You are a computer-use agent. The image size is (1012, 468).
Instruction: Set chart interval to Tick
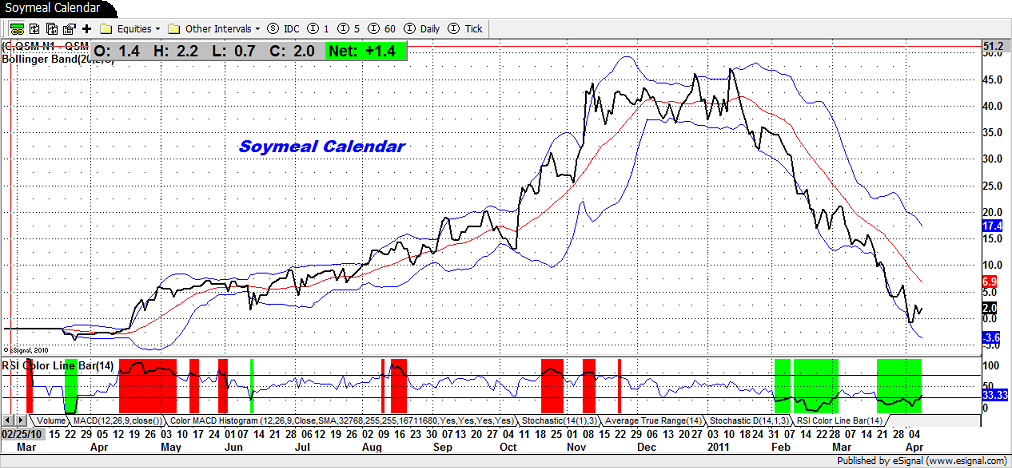coord(467,29)
